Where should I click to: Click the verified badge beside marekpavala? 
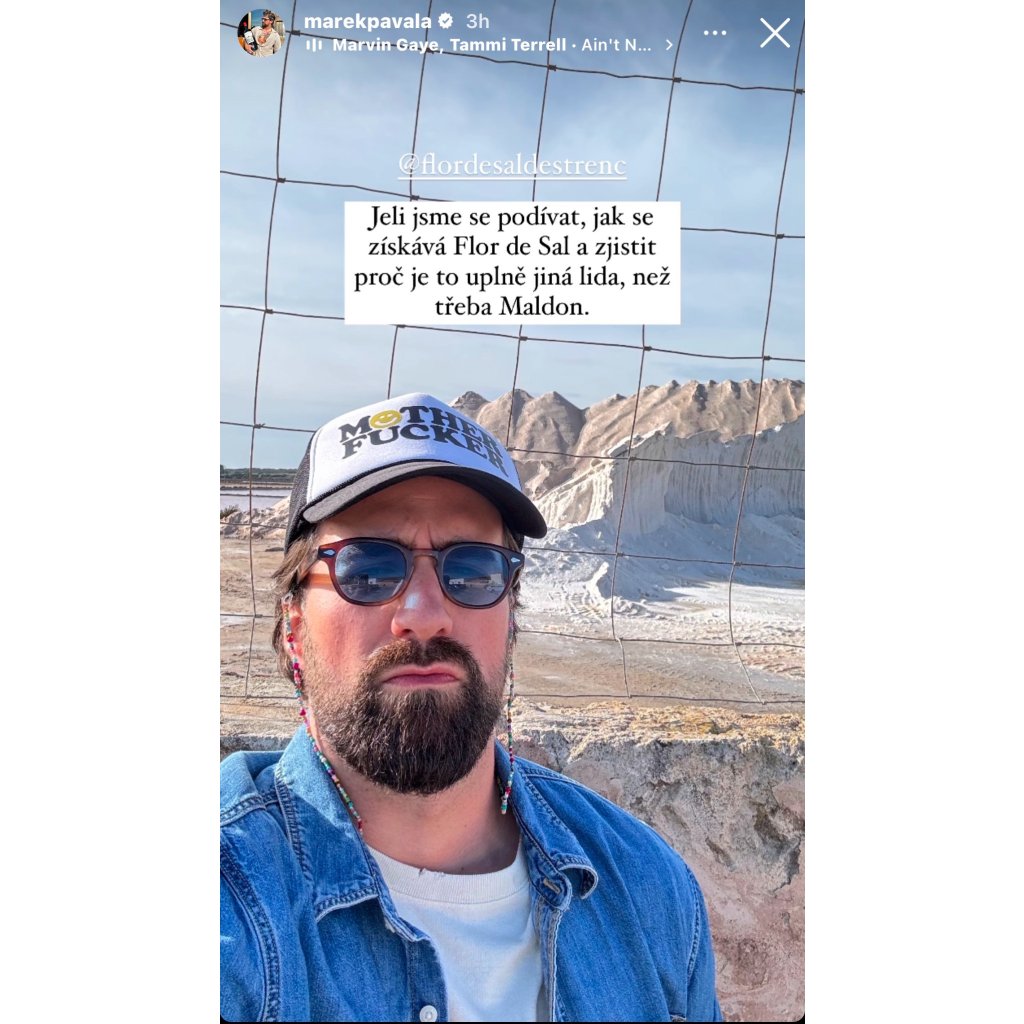click(446, 22)
